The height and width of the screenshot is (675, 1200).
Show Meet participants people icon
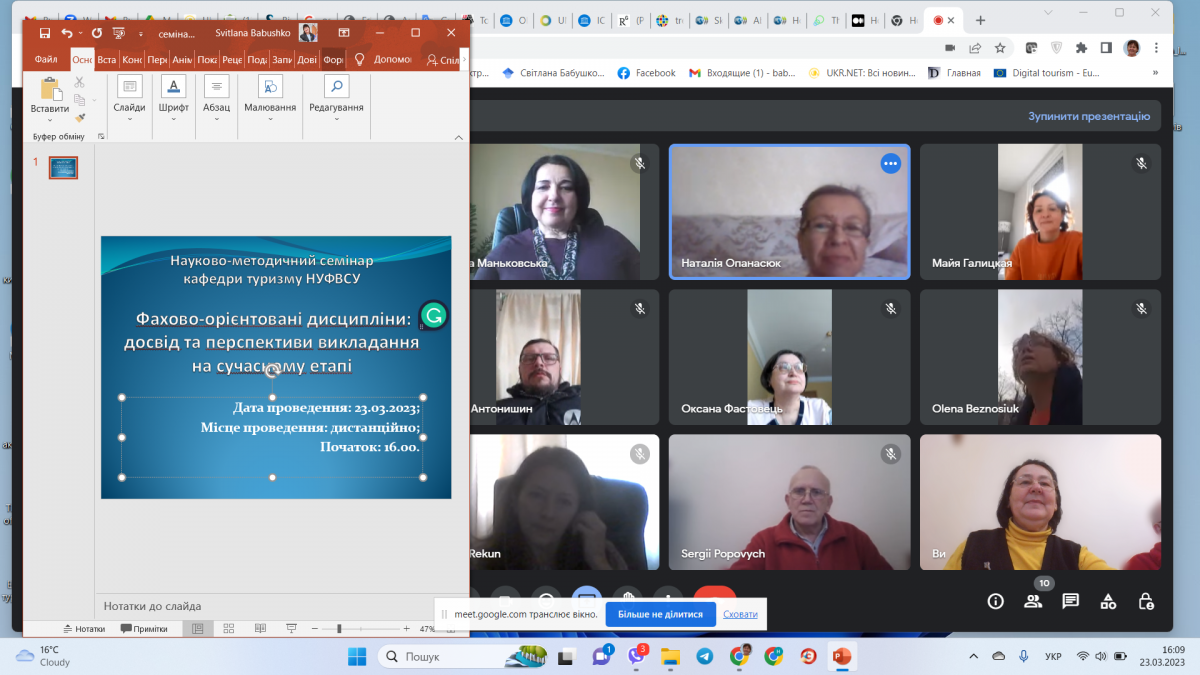[1033, 601]
